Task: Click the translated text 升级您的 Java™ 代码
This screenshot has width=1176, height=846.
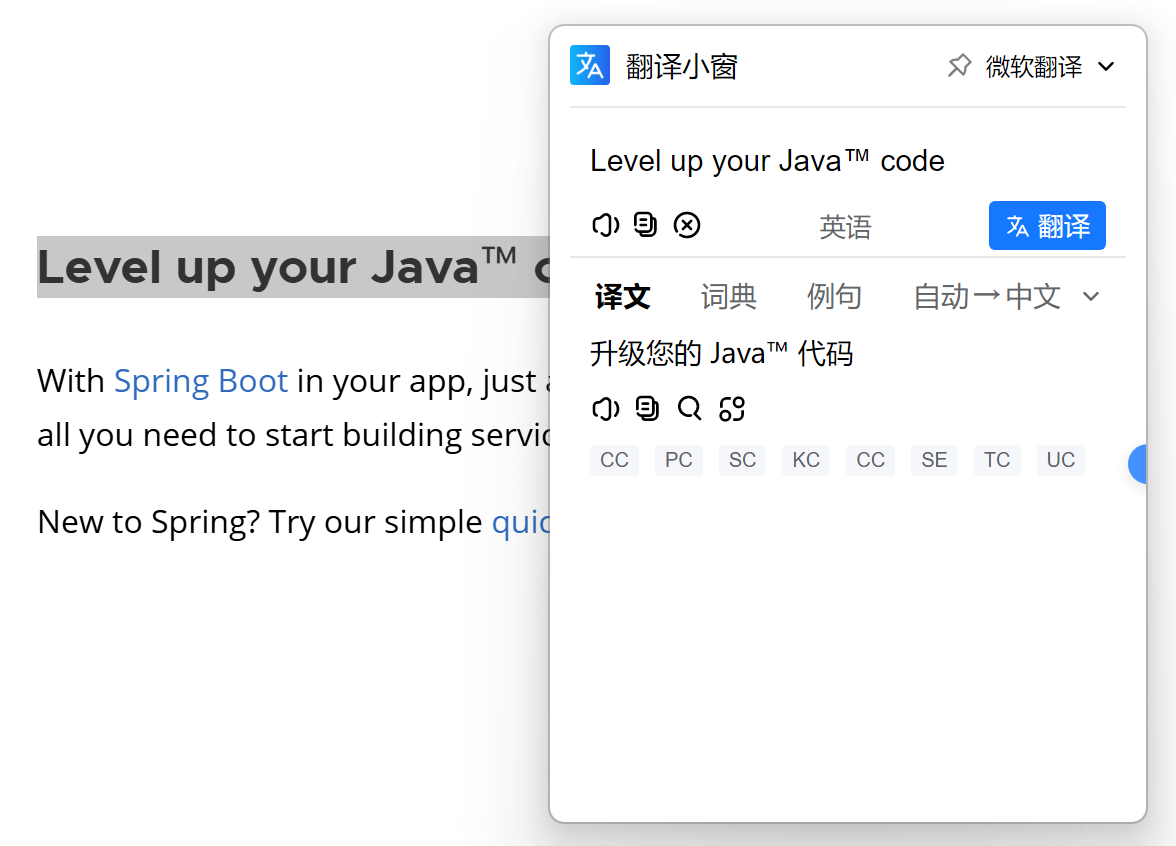Action: point(722,353)
